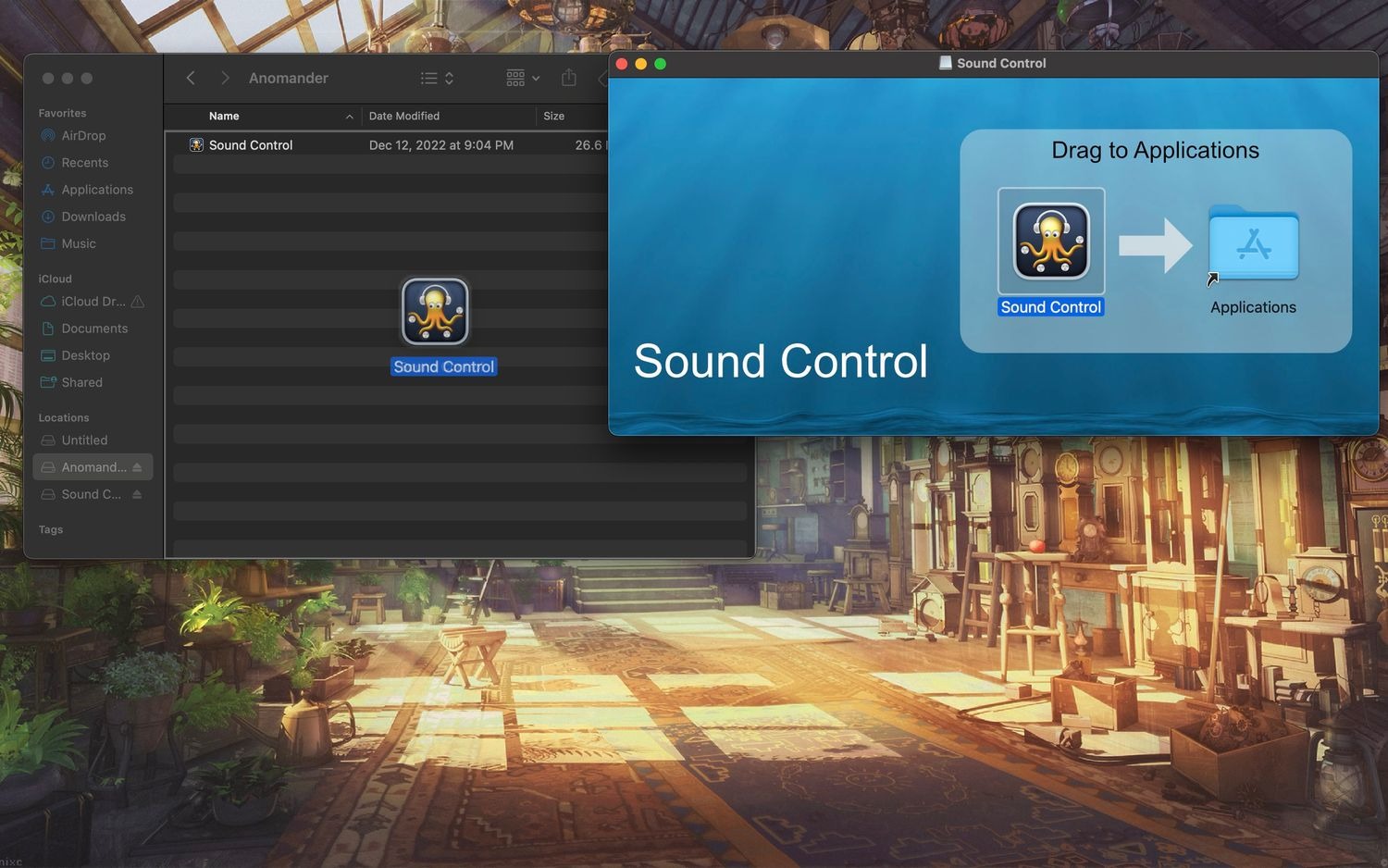This screenshot has height=868, width=1388.
Task: Click the AirDrop icon in the sidebar
Action: (48, 135)
